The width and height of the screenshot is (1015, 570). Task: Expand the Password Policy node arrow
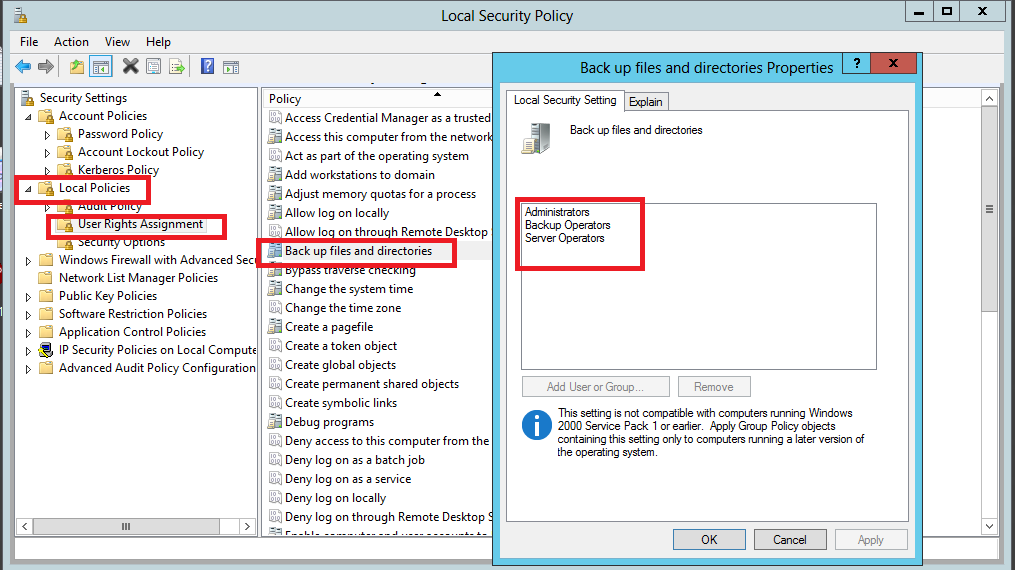pos(47,135)
